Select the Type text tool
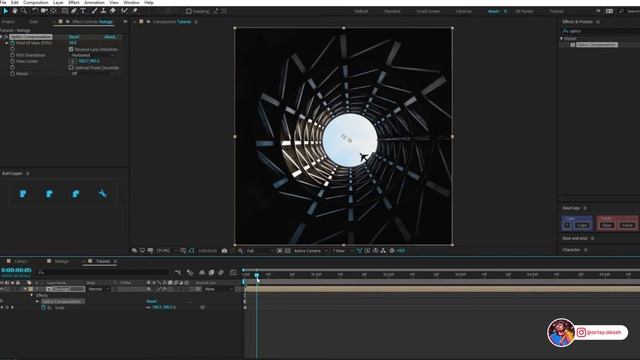The image size is (640, 360). click(x=83, y=11)
